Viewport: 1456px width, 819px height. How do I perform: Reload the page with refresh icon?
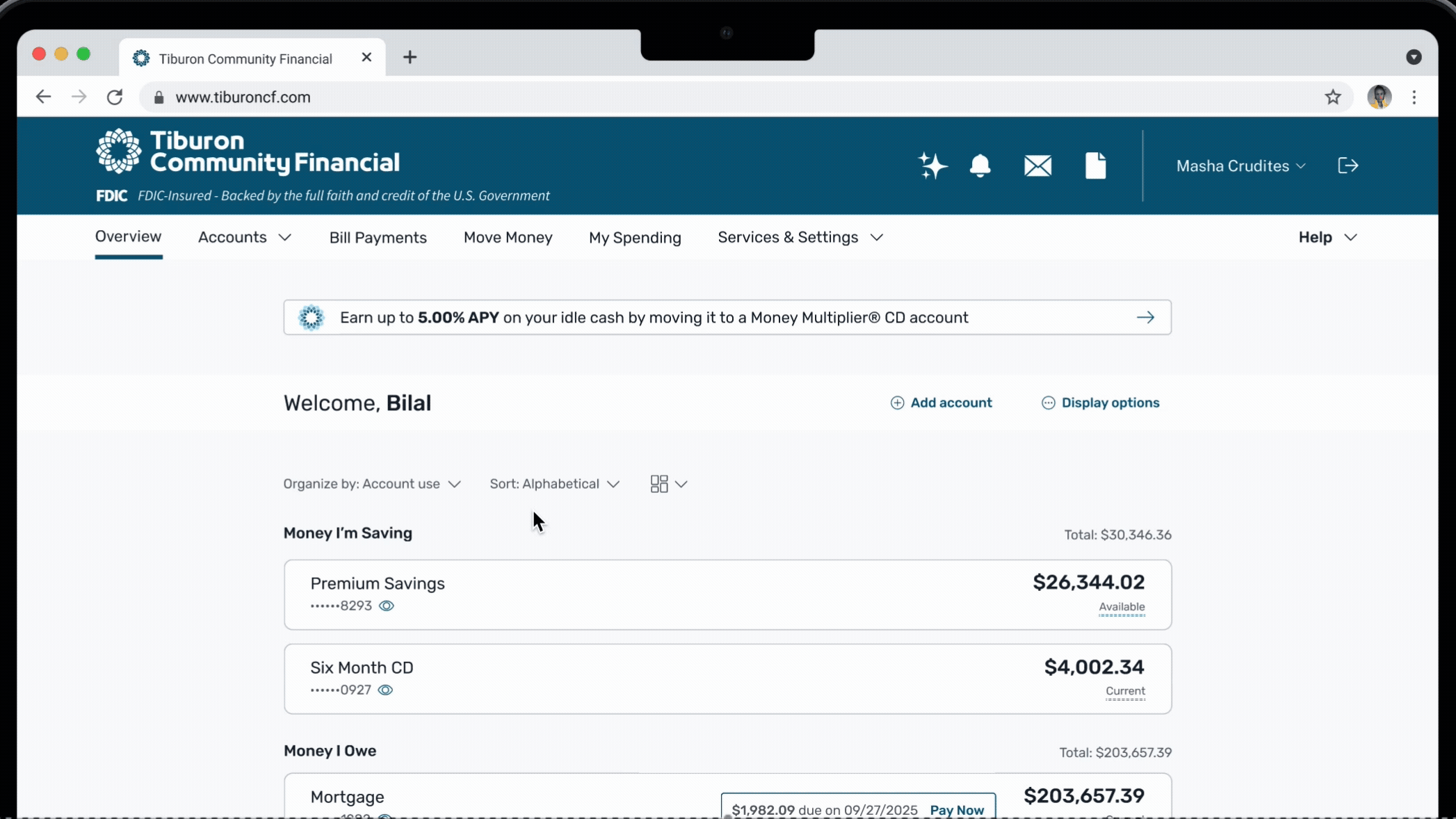pyautogui.click(x=115, y=97)
